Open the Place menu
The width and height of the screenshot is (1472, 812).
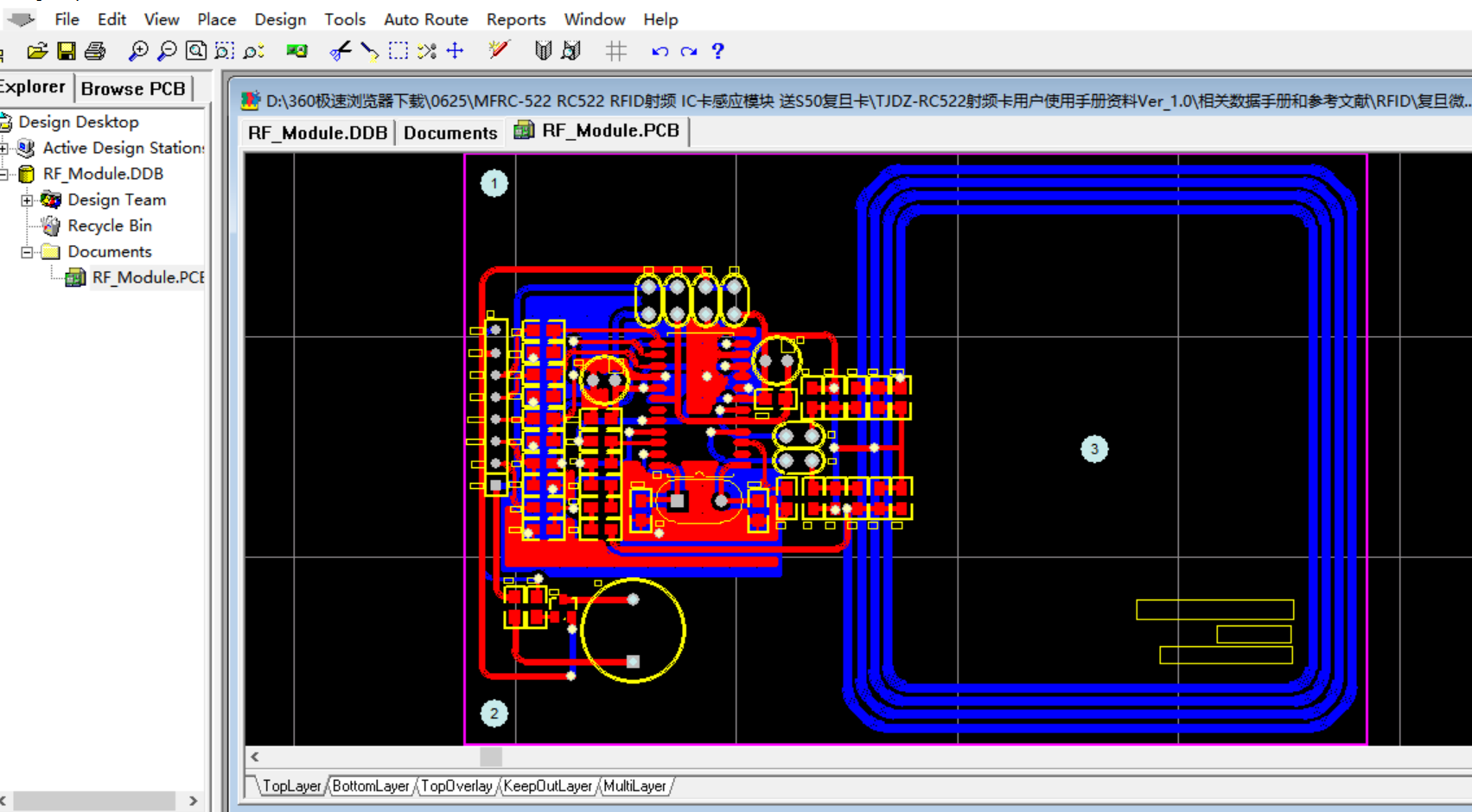click(216, 19)
